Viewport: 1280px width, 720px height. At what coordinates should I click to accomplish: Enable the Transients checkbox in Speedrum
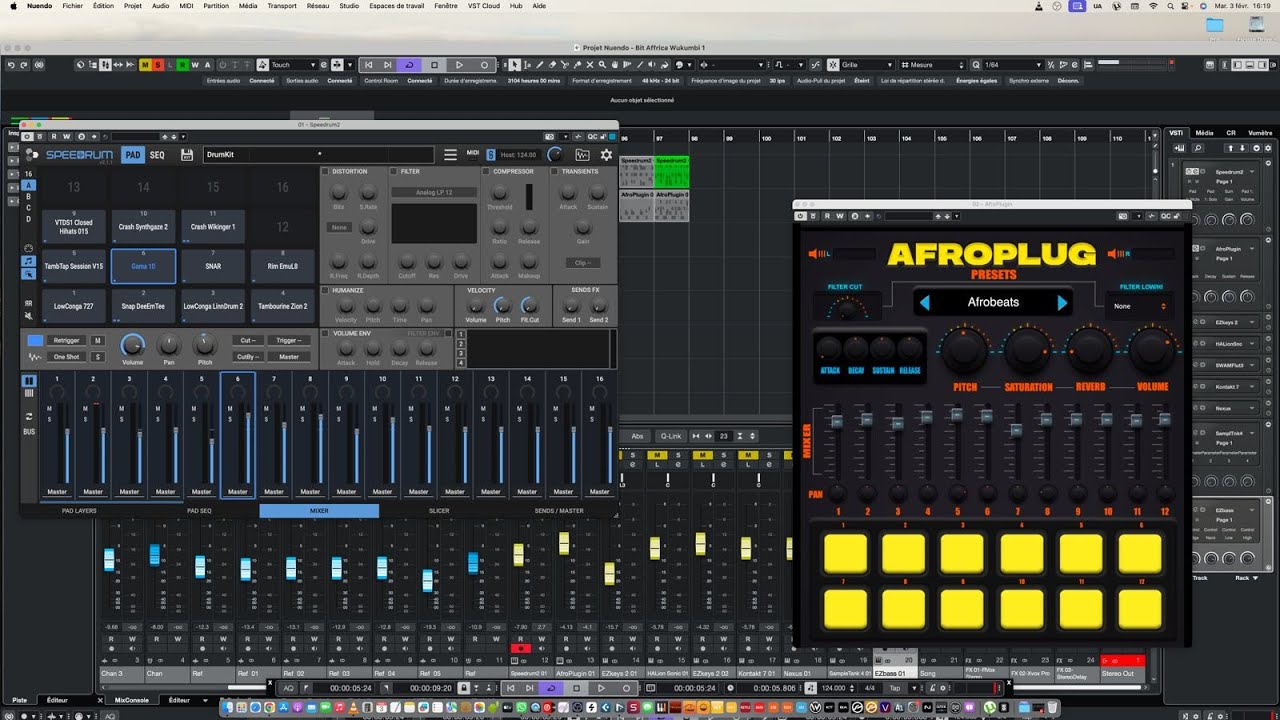tap(555, 172)
